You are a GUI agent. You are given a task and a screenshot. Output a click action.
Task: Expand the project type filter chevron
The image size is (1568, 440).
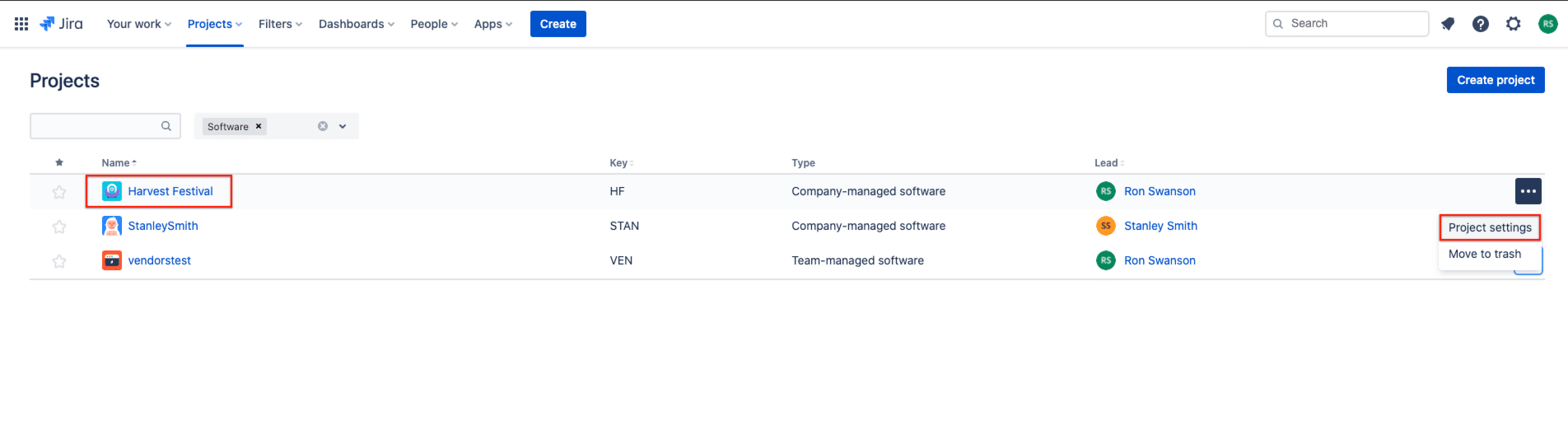click(x=343, y=126)
